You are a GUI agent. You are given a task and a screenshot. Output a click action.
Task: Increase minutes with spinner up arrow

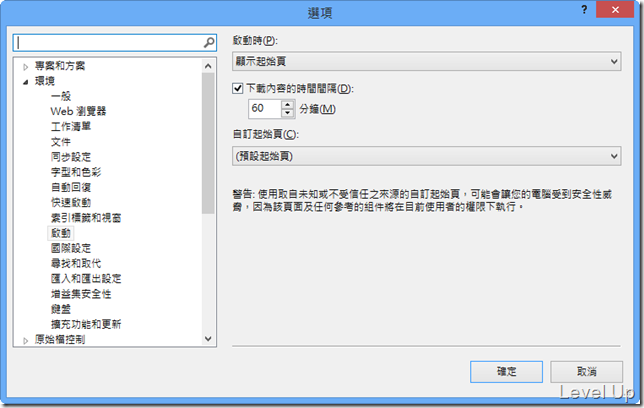288,104
